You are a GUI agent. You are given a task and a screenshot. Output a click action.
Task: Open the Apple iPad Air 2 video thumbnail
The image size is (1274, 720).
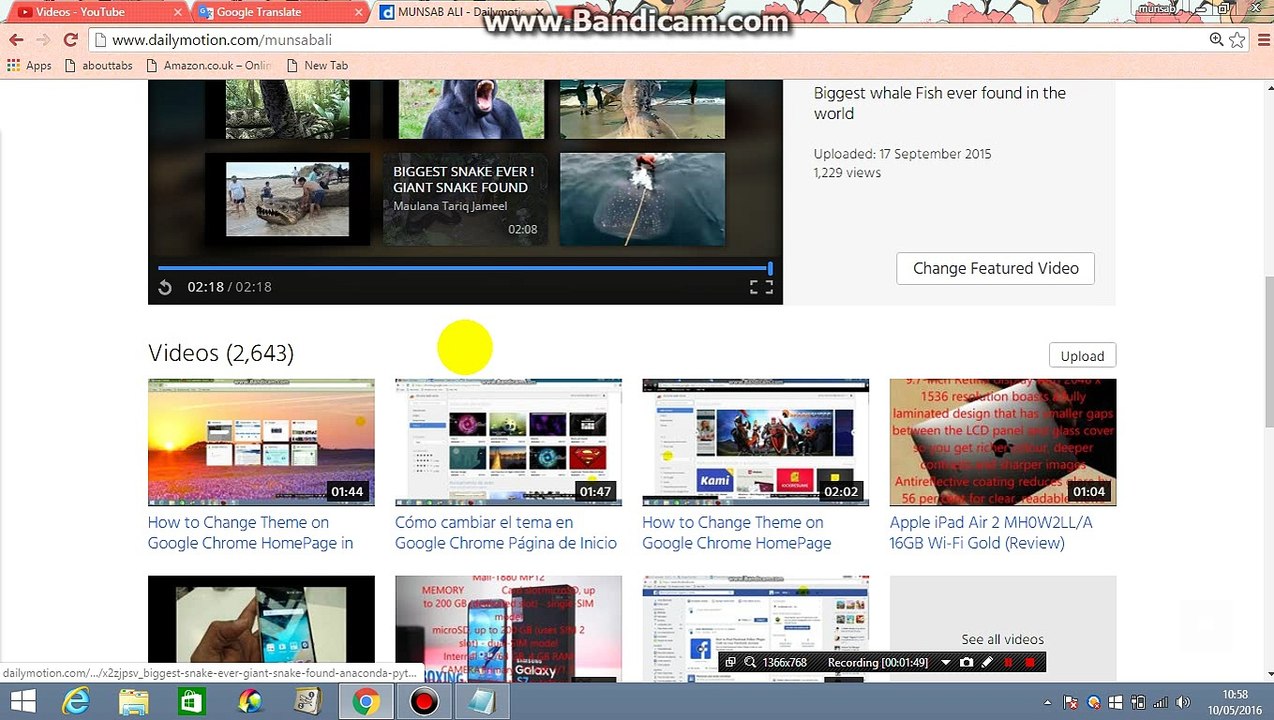1003,442
